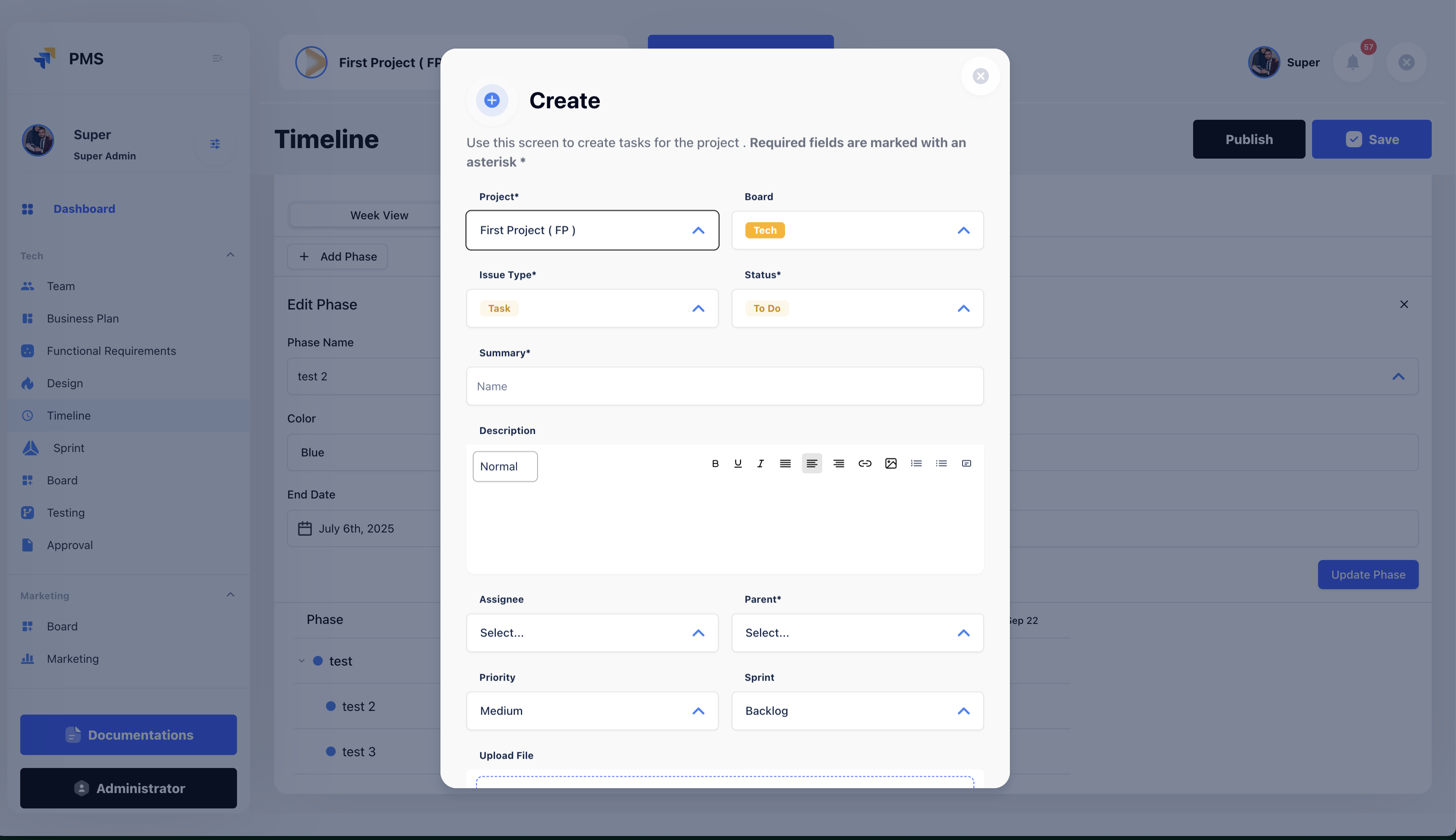This screenshot has width=1456, height=840.
Task: Open the notifications bell
Action: coord(1353,62)
